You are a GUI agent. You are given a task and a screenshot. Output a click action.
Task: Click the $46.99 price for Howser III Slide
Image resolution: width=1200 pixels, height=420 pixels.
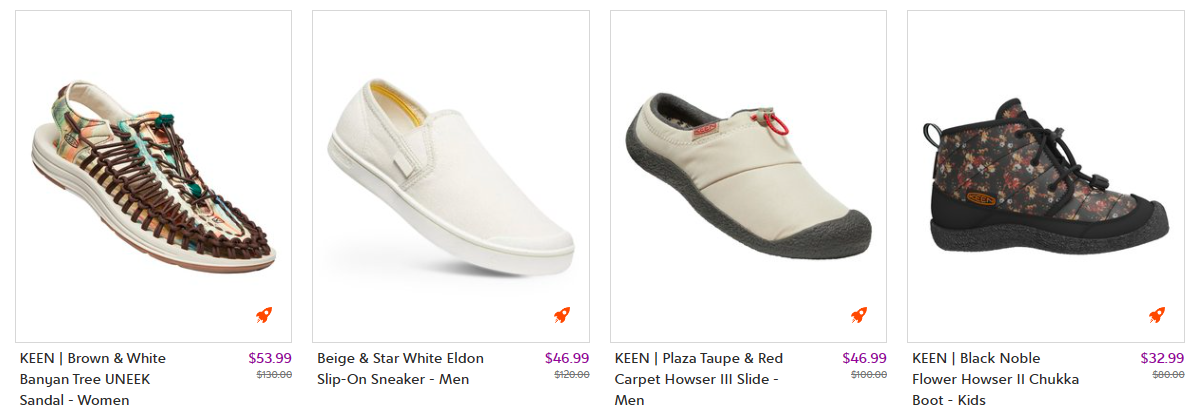point(864,358)
